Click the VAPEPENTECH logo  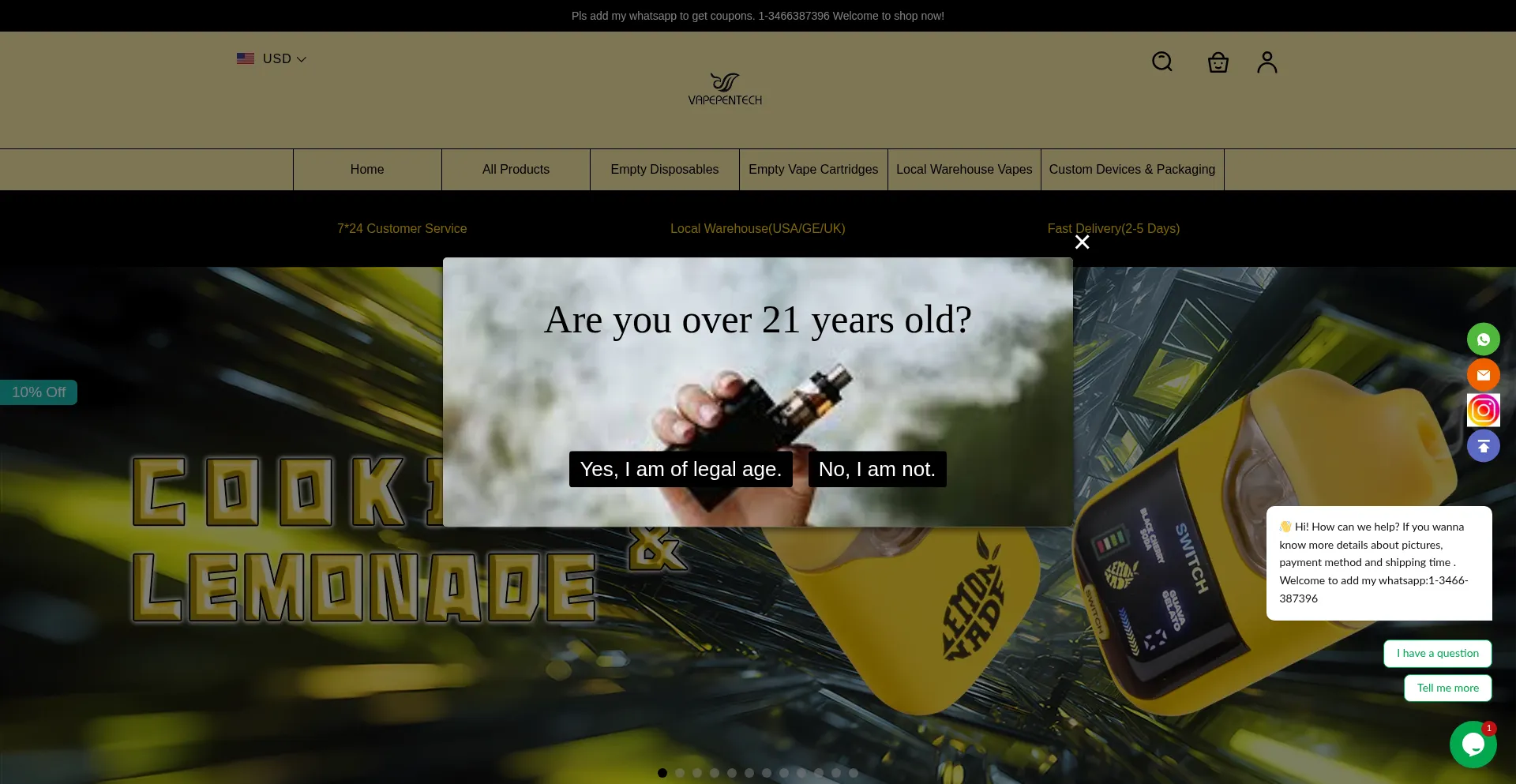tap(725, 89)
